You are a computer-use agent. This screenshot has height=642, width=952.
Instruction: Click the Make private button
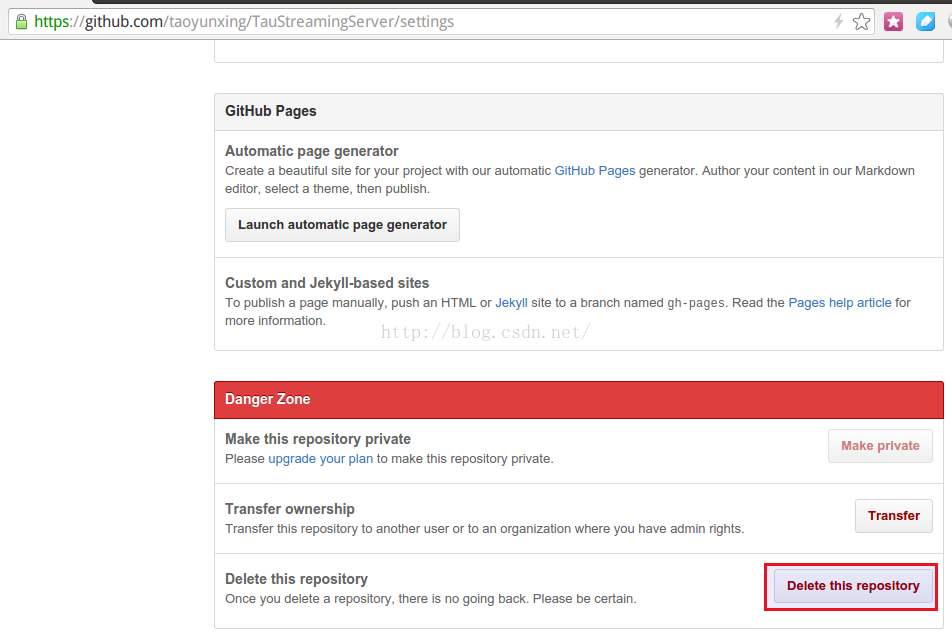click(x=880, y=446)
